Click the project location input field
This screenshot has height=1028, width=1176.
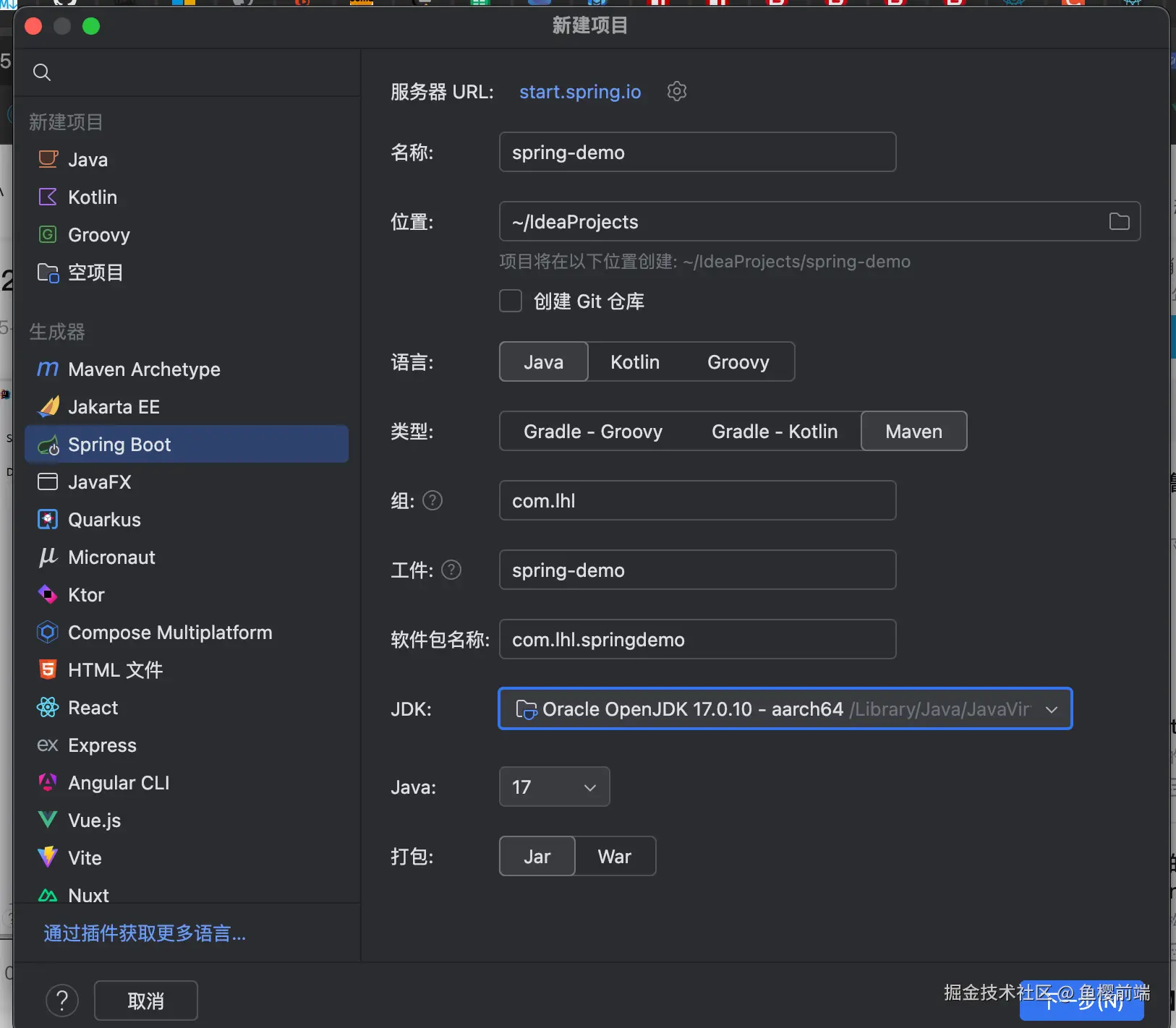pyautogui.click(x=820, y=221)
